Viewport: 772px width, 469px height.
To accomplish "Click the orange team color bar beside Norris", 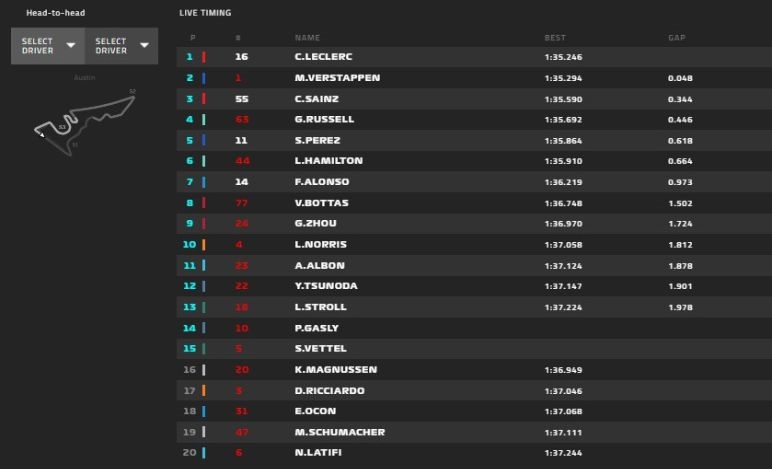I will coord(204,244).
